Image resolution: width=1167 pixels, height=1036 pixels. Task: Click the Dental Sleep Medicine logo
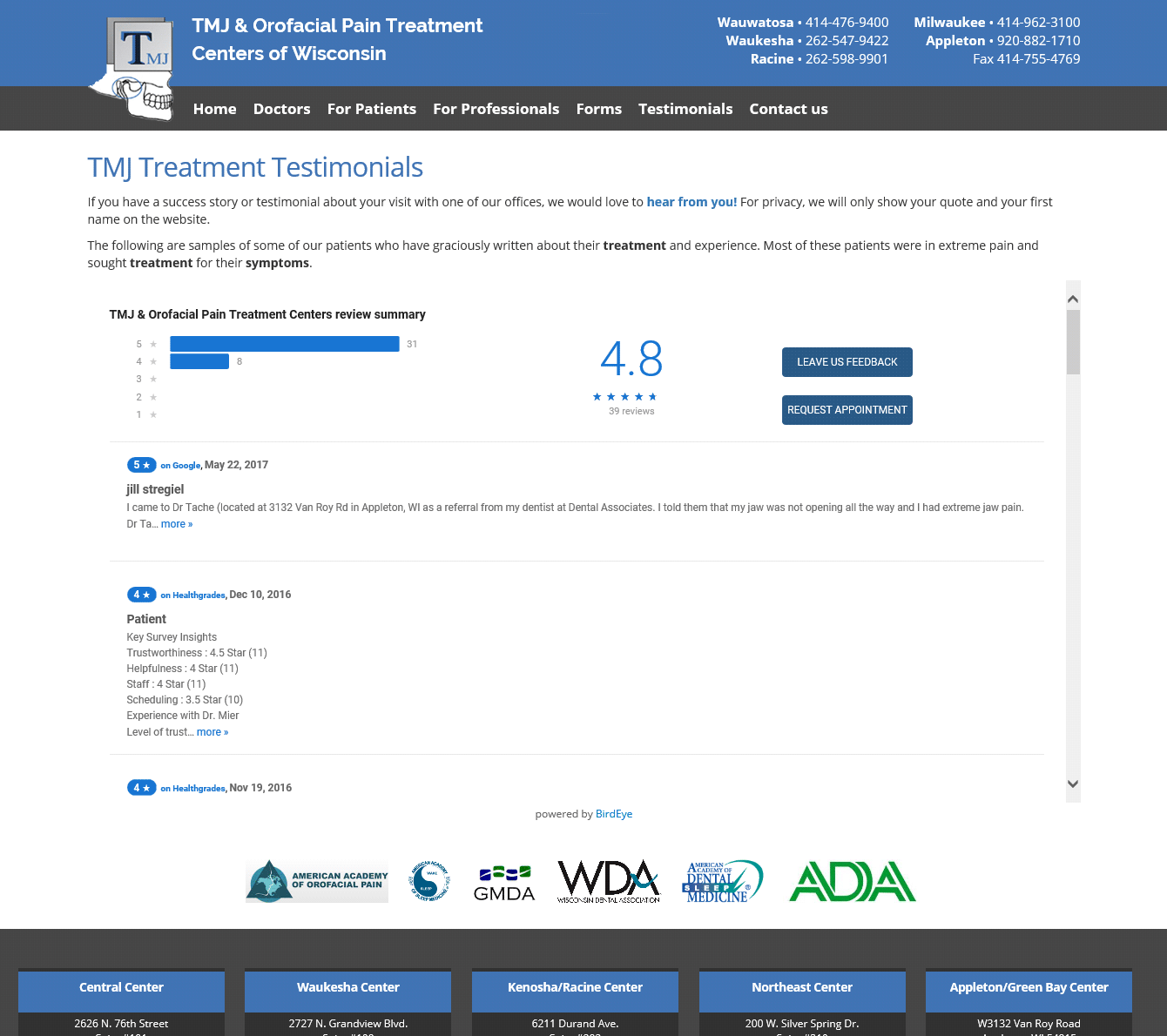click(x=722, y=881)
